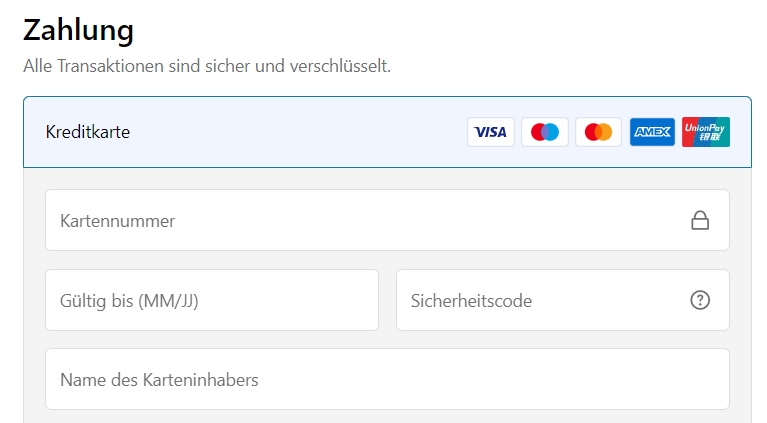The height and width of the screenshot is (423, 767).
Task: Select the Kreditkarte payment method label
Action: pos(88,132)
